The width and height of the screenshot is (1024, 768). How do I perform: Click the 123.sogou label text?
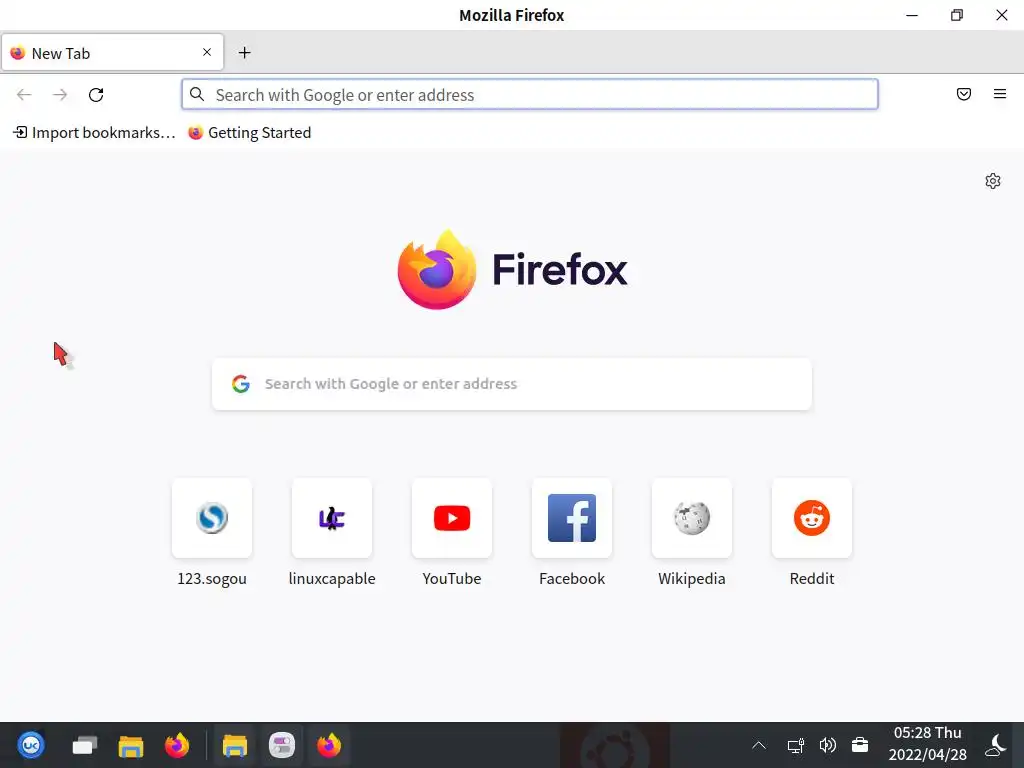pos(212,579)
